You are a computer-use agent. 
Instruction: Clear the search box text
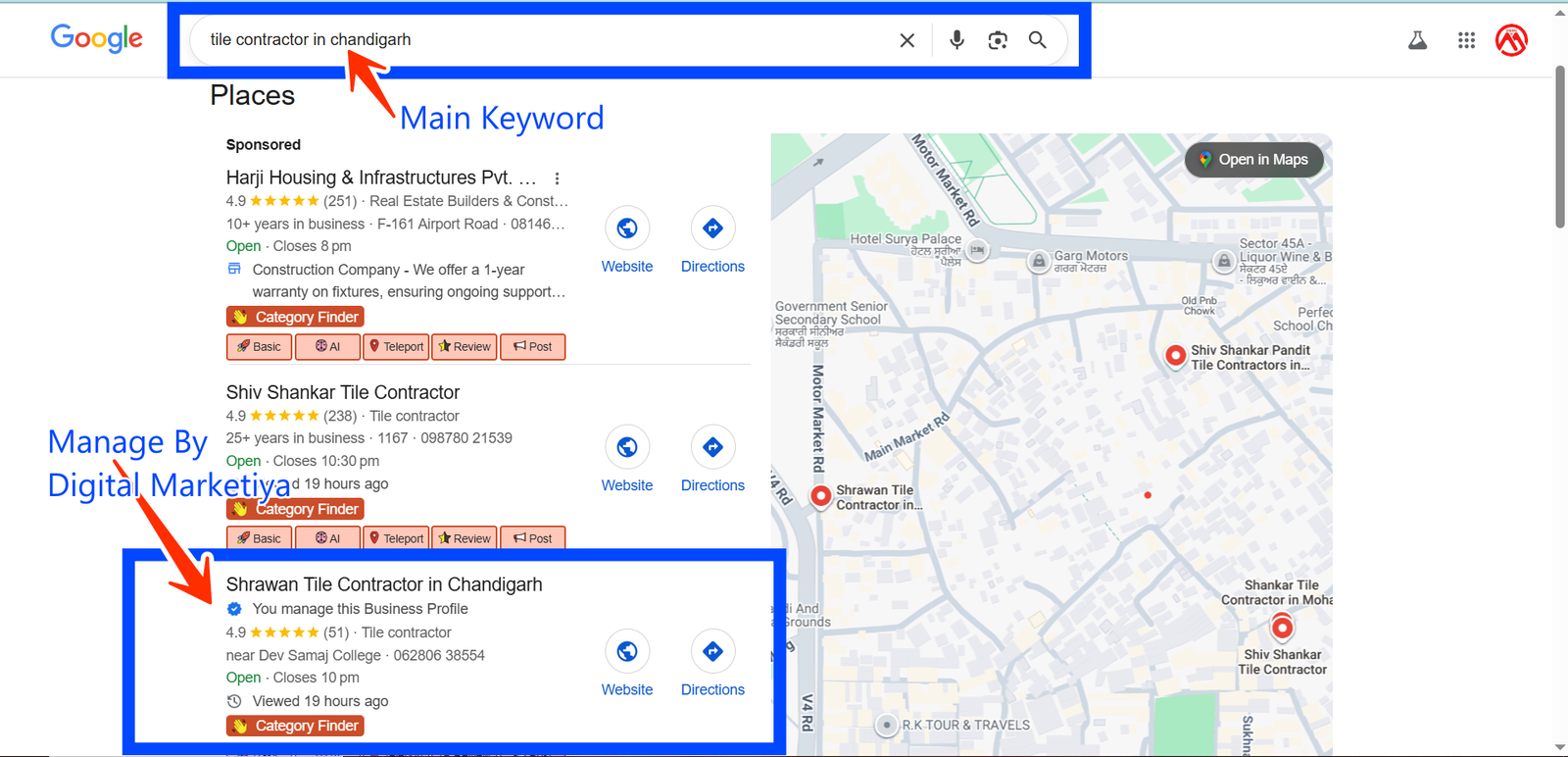coord(906,40)
